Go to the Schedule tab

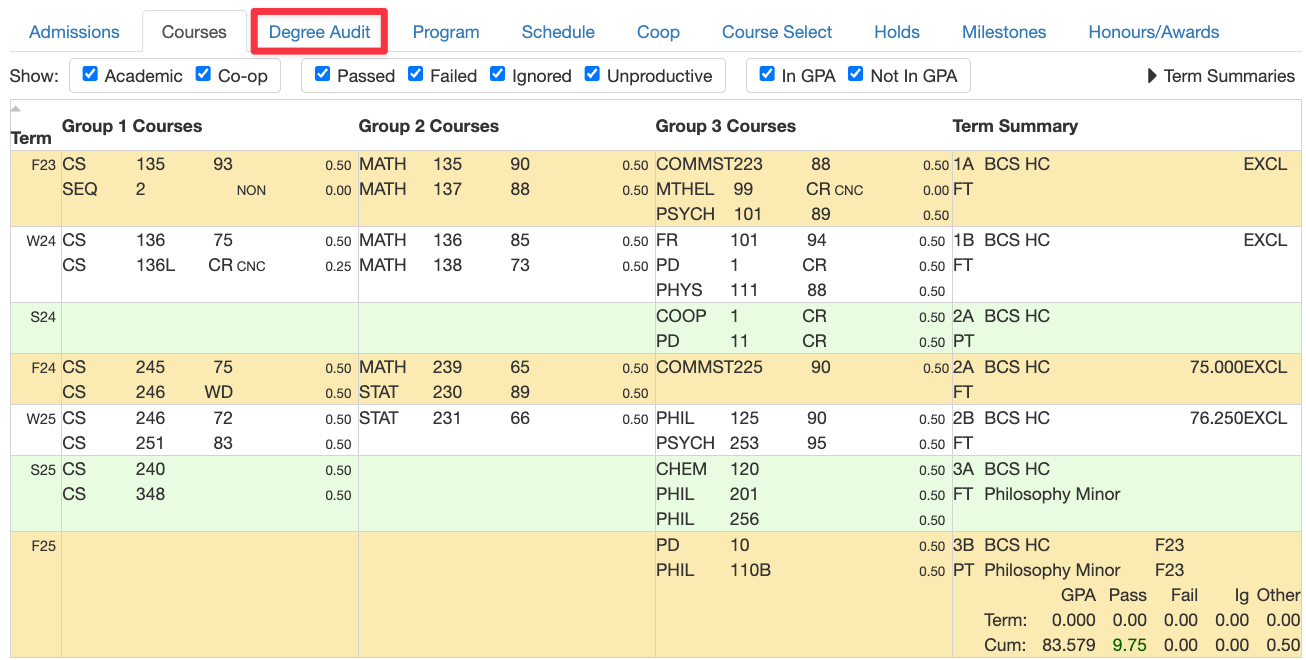[x=558, y=31]
